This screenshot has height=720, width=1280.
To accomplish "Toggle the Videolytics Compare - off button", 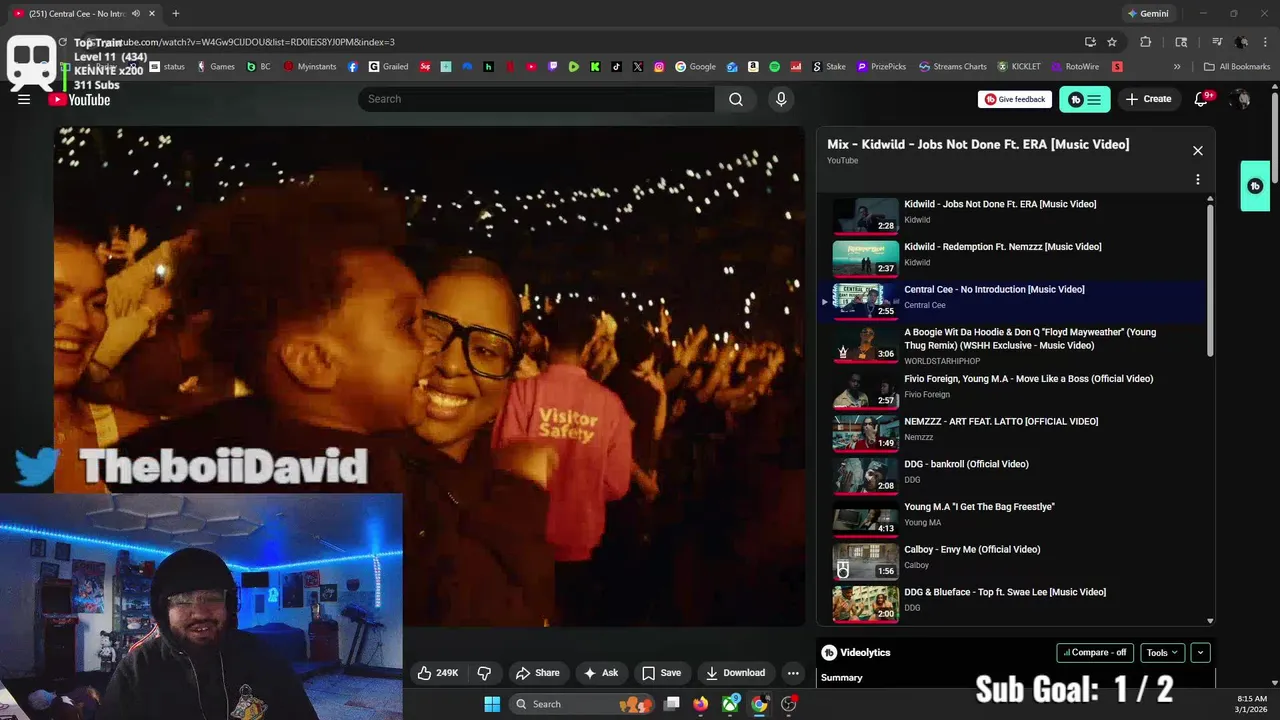I will point(1095,653).
